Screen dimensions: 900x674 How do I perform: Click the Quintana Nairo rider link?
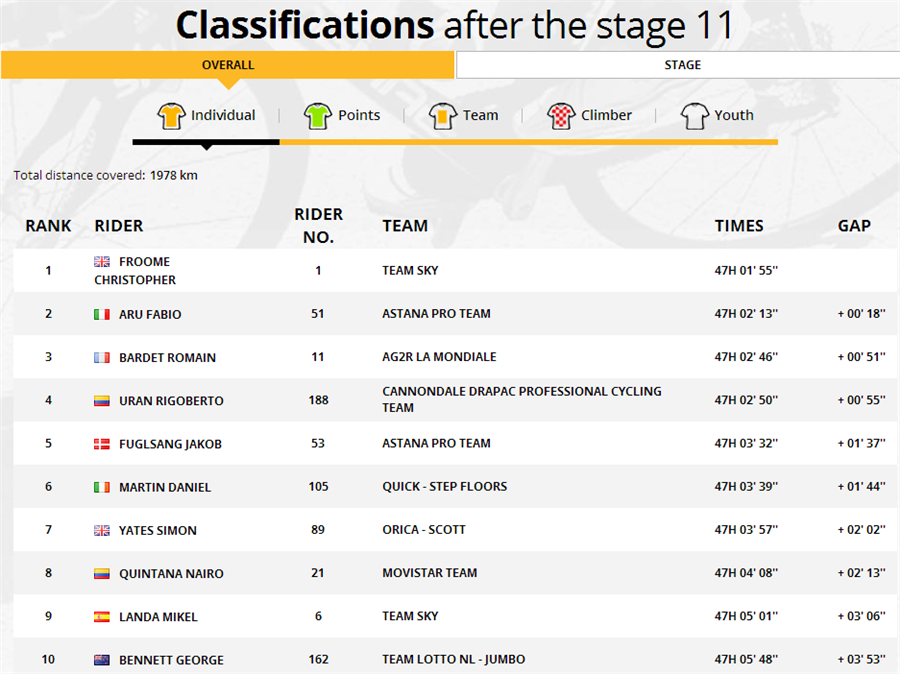point(171,574)
